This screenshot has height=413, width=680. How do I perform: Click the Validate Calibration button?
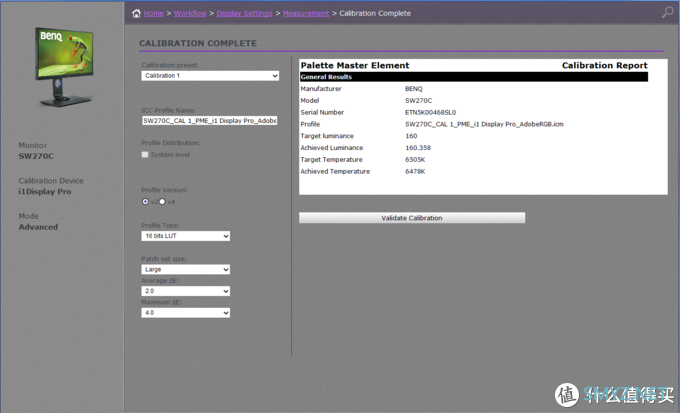coord(412,218)
